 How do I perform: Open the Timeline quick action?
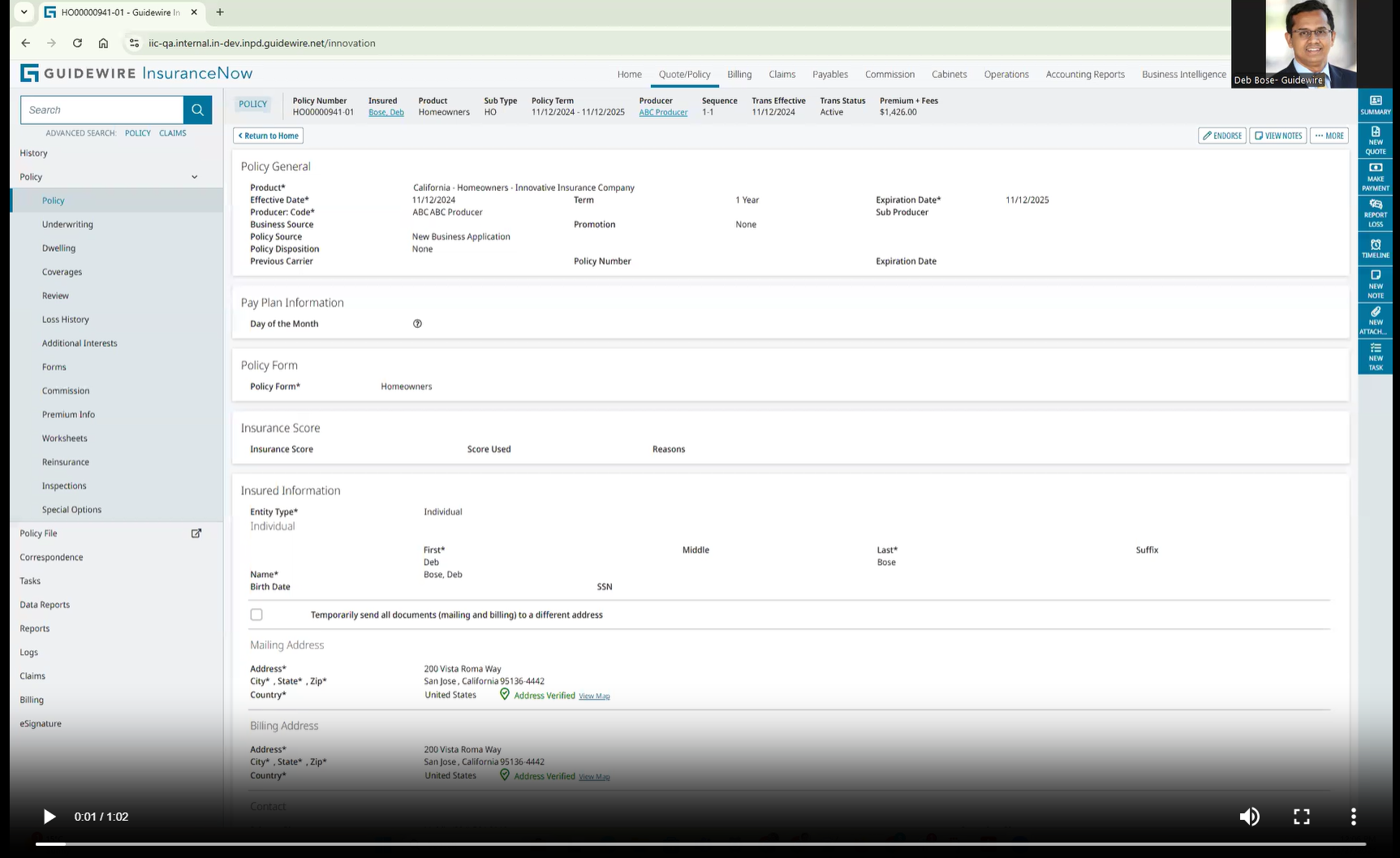coord(1375,248)
